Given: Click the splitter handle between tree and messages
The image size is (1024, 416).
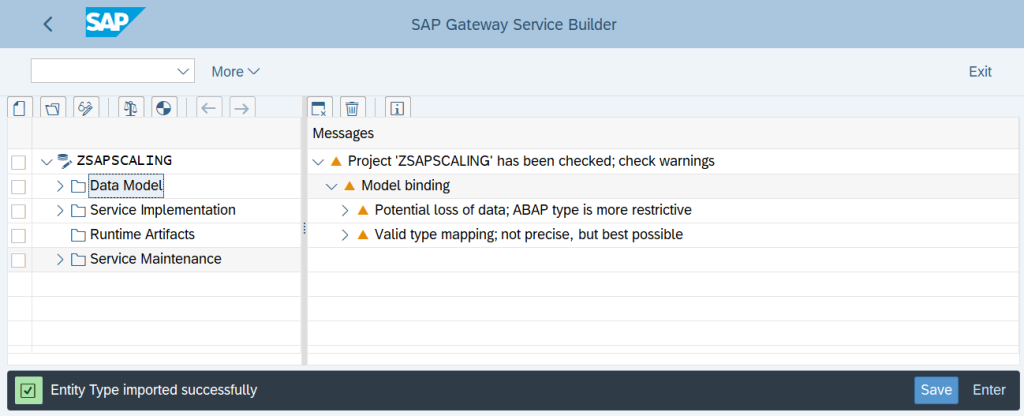Looking at the screenshot, I should tap(304, 229).
